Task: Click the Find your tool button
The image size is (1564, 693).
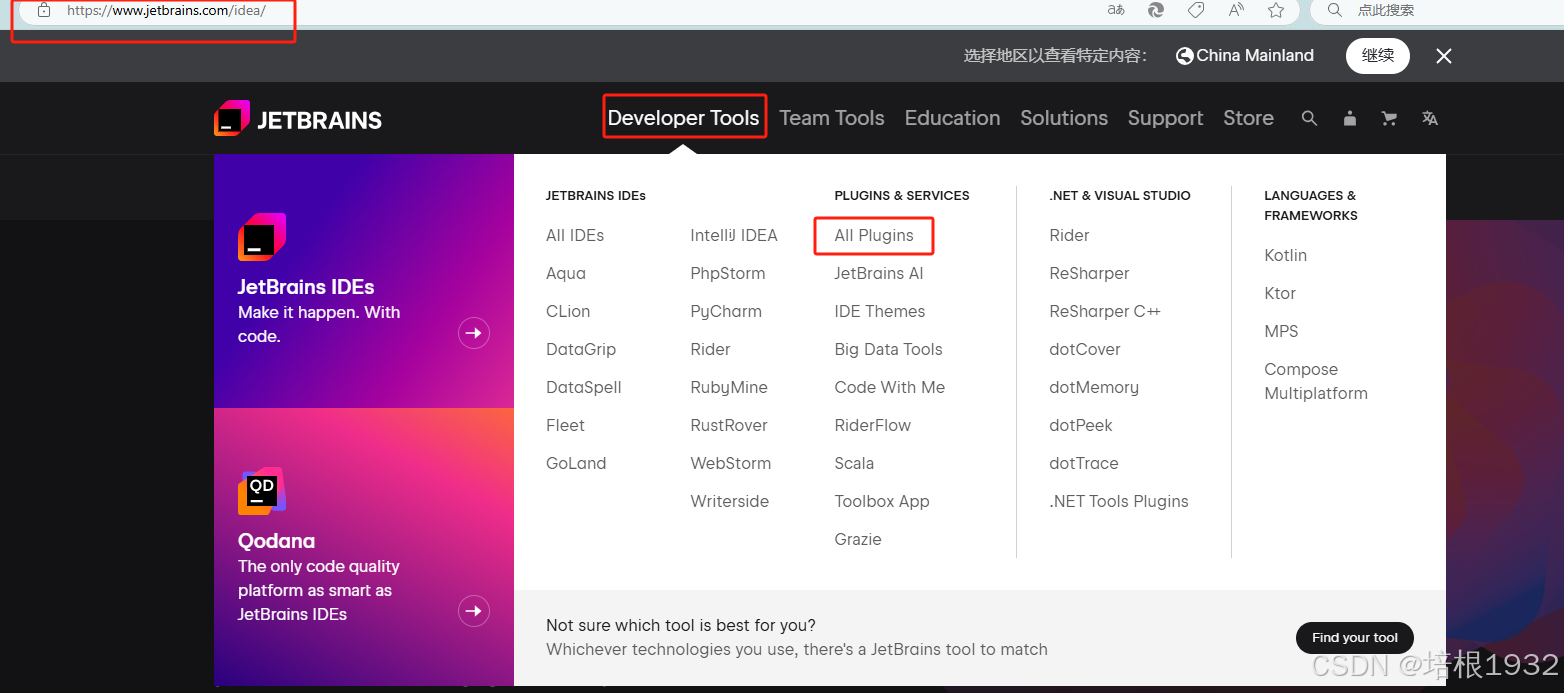Action: pos(1355,638)
